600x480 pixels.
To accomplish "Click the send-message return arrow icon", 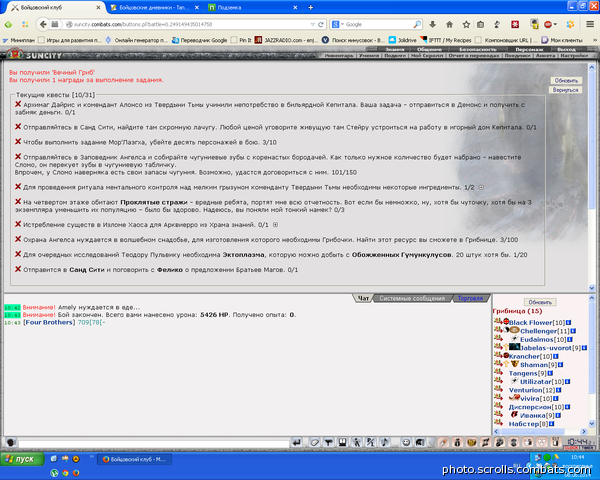I will coord(297,442).
